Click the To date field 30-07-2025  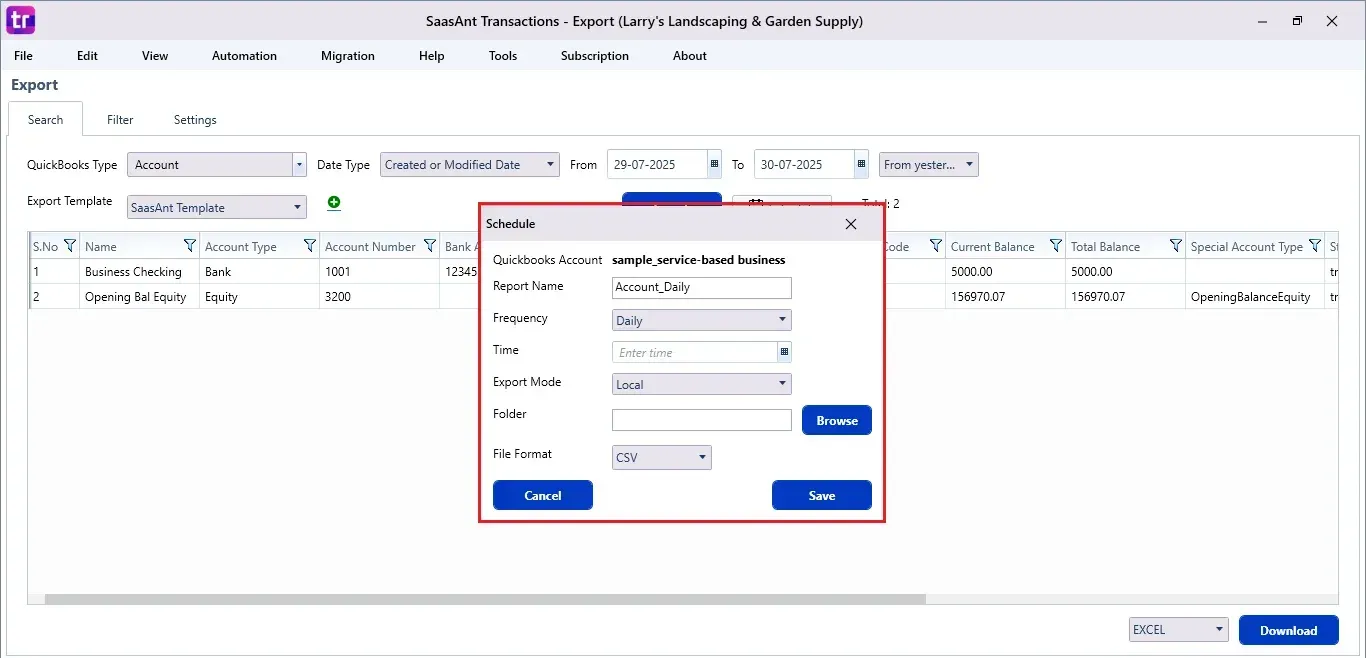[804, 165]
